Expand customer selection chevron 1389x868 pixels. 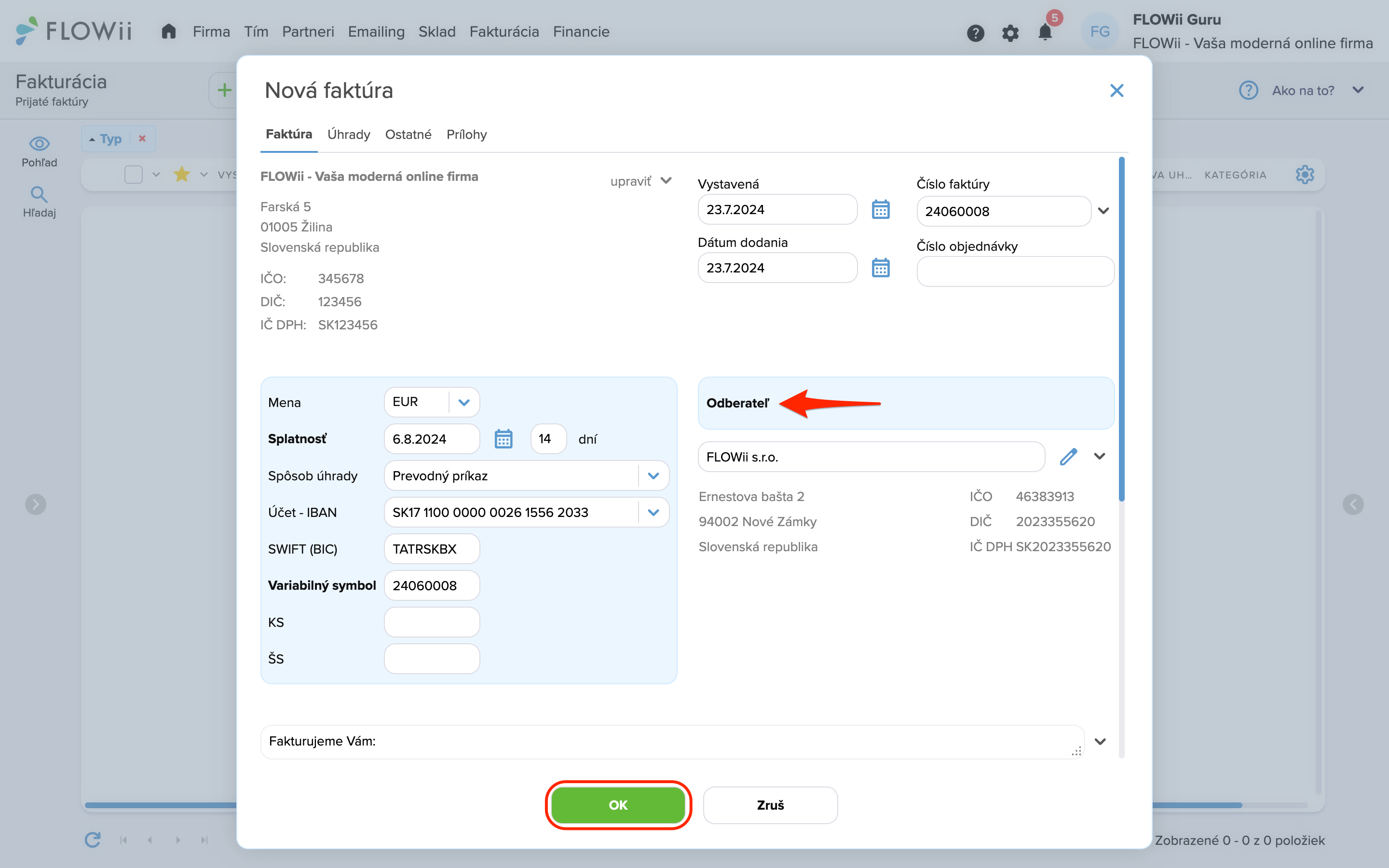(x=1099, y=456)
